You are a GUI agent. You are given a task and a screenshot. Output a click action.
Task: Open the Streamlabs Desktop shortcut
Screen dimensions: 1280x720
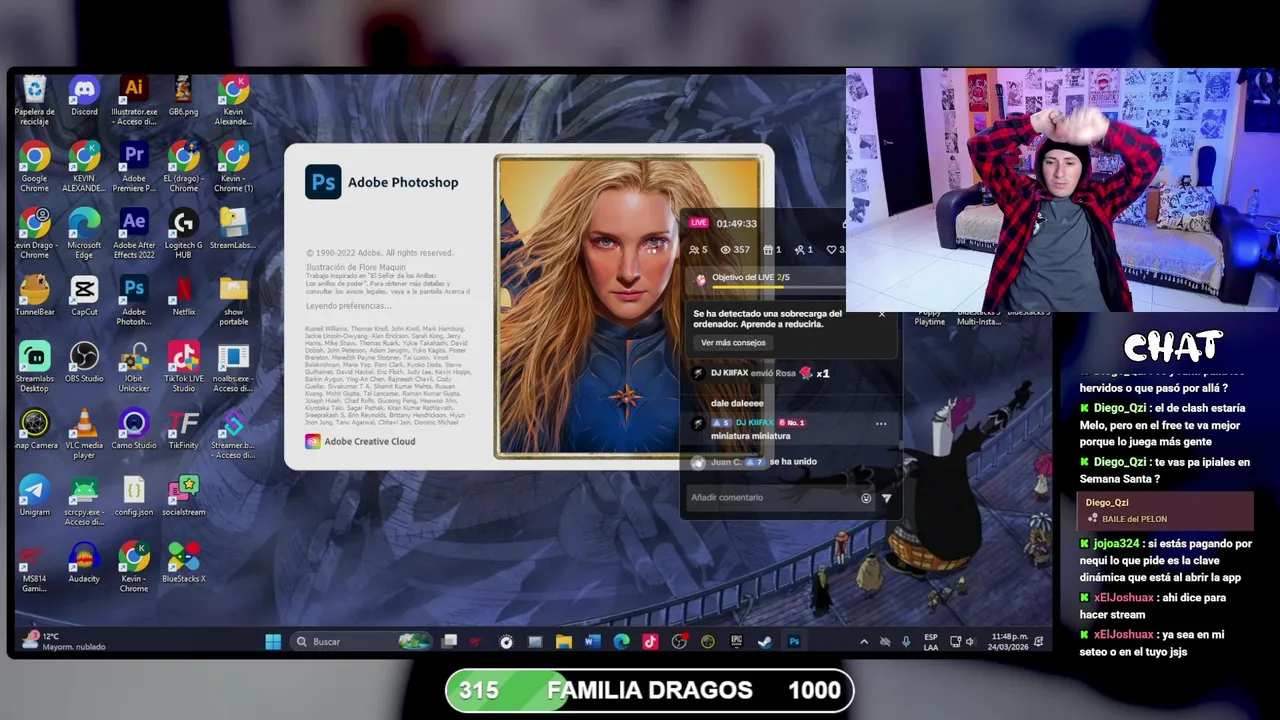34,367
